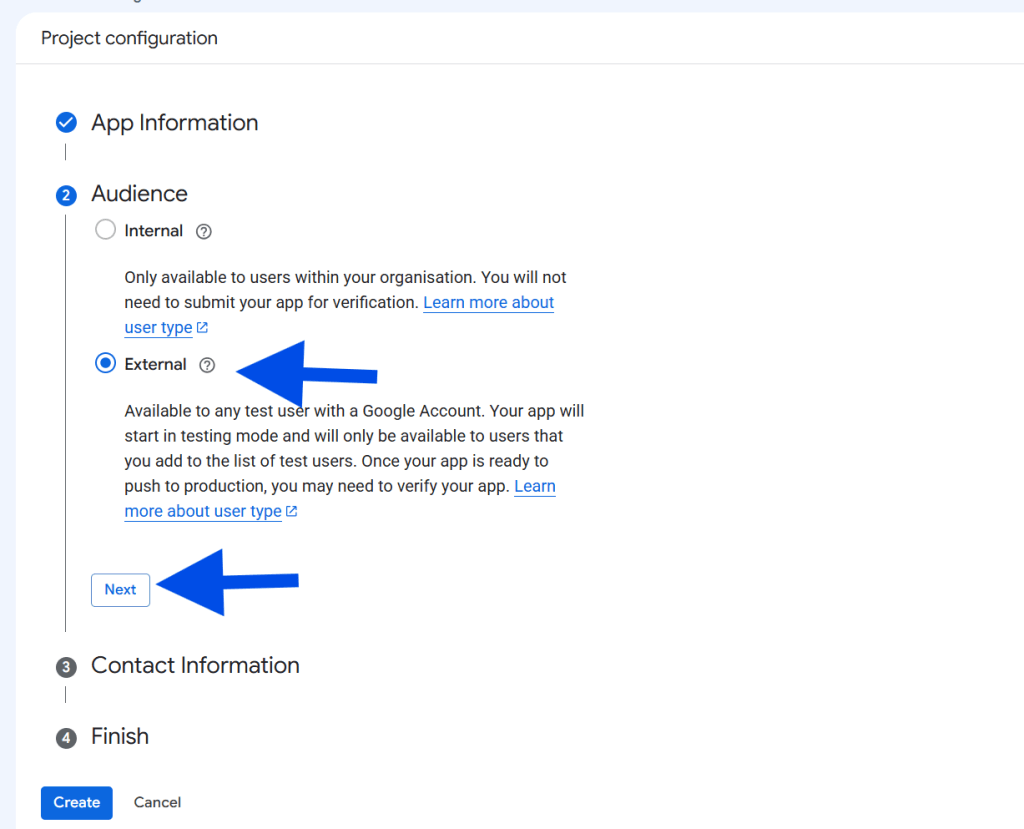Open the help icon next to External
This screenshot has height=829, width=1024.
207,365
